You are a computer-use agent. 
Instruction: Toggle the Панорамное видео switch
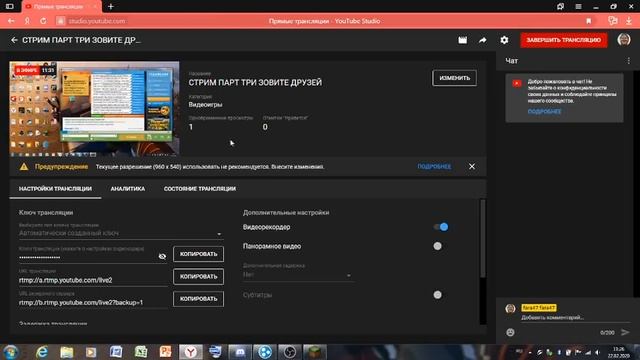(438, 246)
